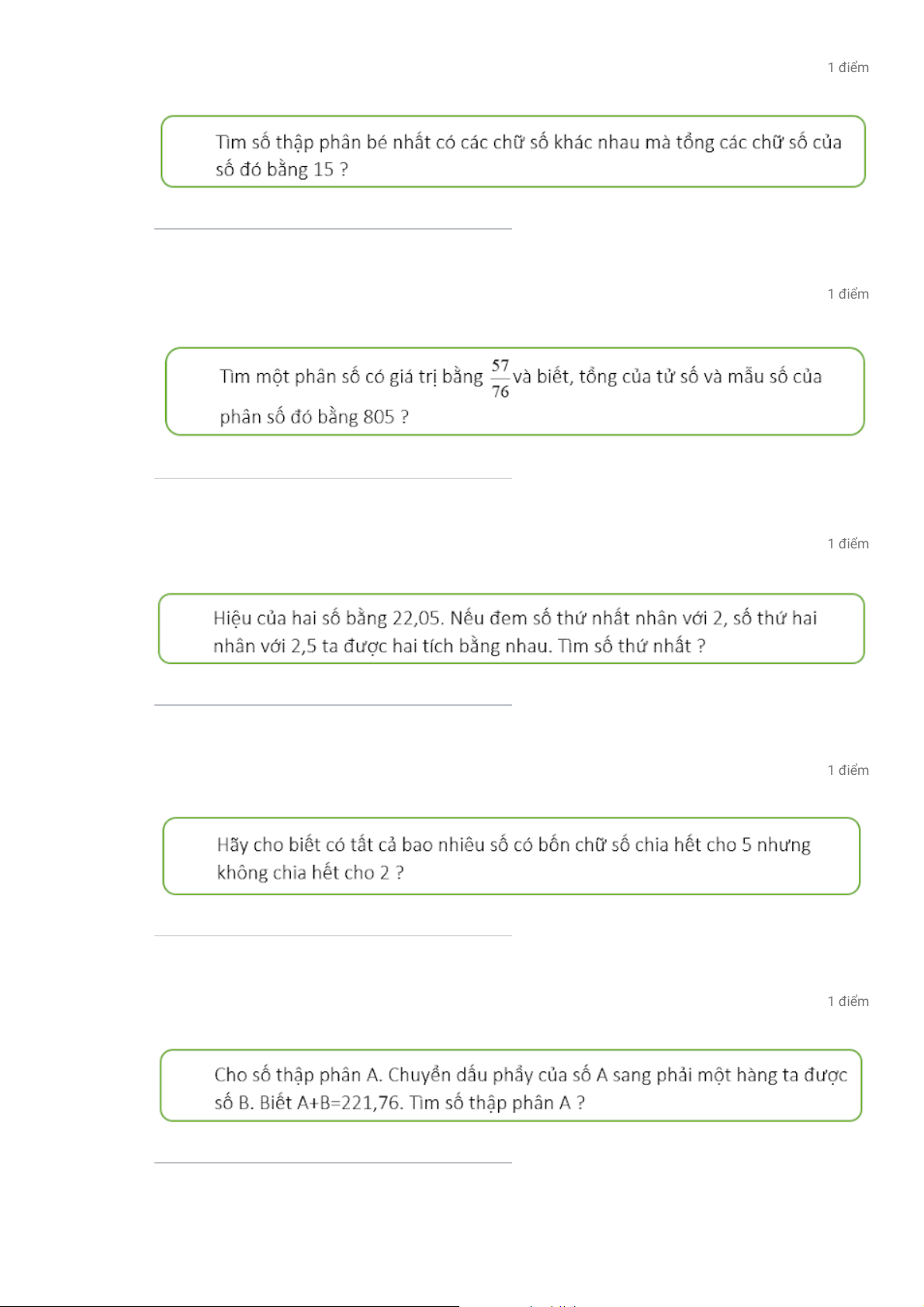The image size is (924, 1307).
Task: Click the question box starting with 'Cho số thập phân A'
Action: pos(511,1085)
